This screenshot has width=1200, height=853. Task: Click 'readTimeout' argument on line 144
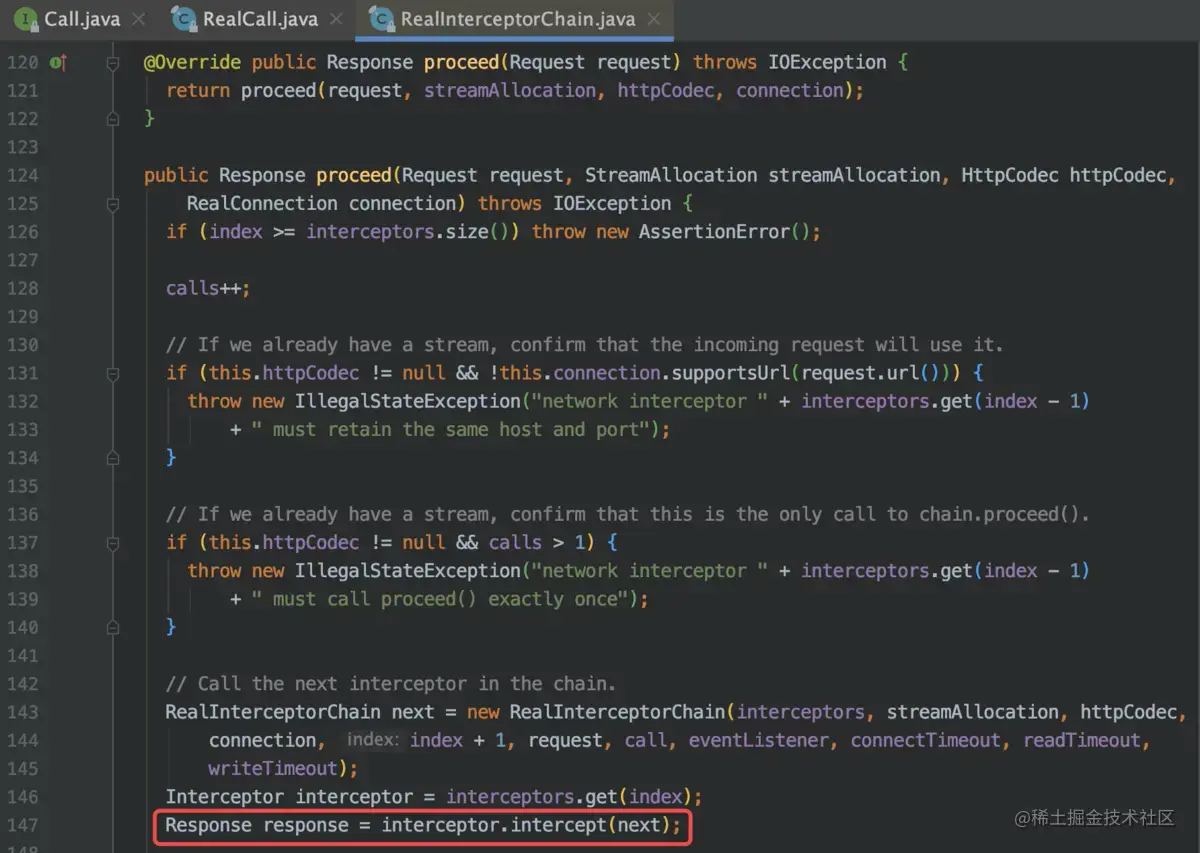(1081, 741)
